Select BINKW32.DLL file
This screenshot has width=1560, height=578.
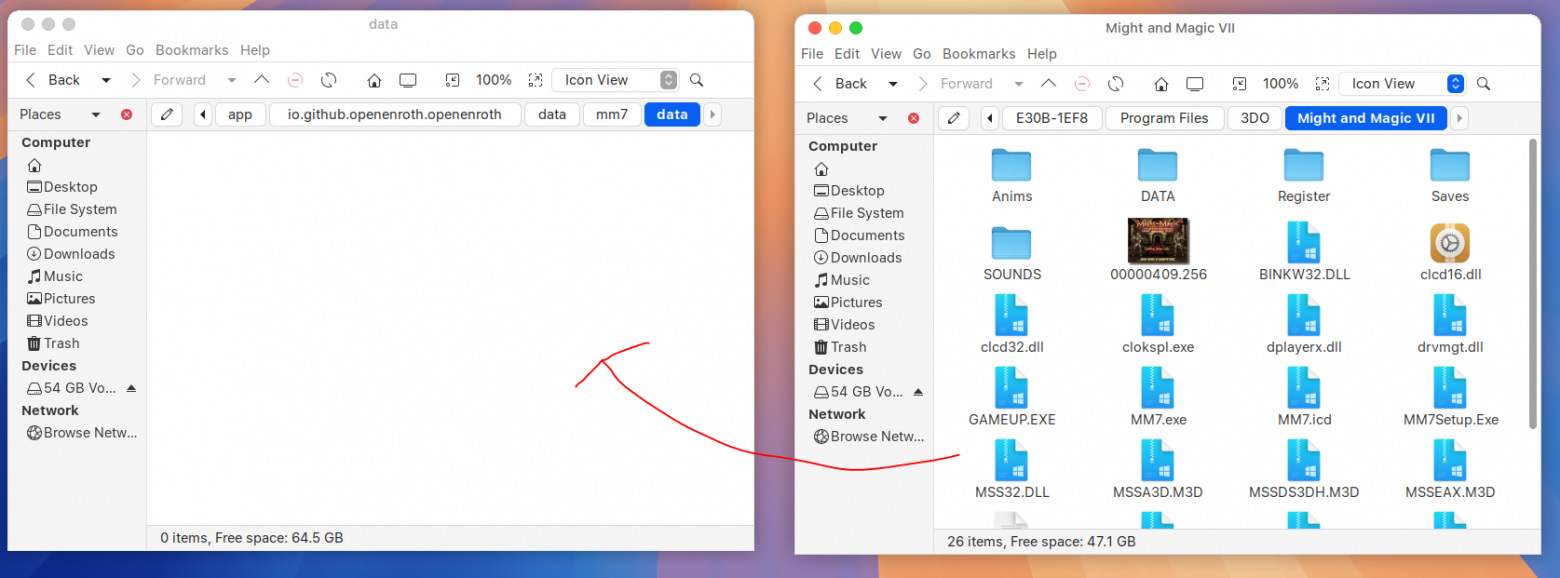pyautogui.click(x=1304, y=253)
